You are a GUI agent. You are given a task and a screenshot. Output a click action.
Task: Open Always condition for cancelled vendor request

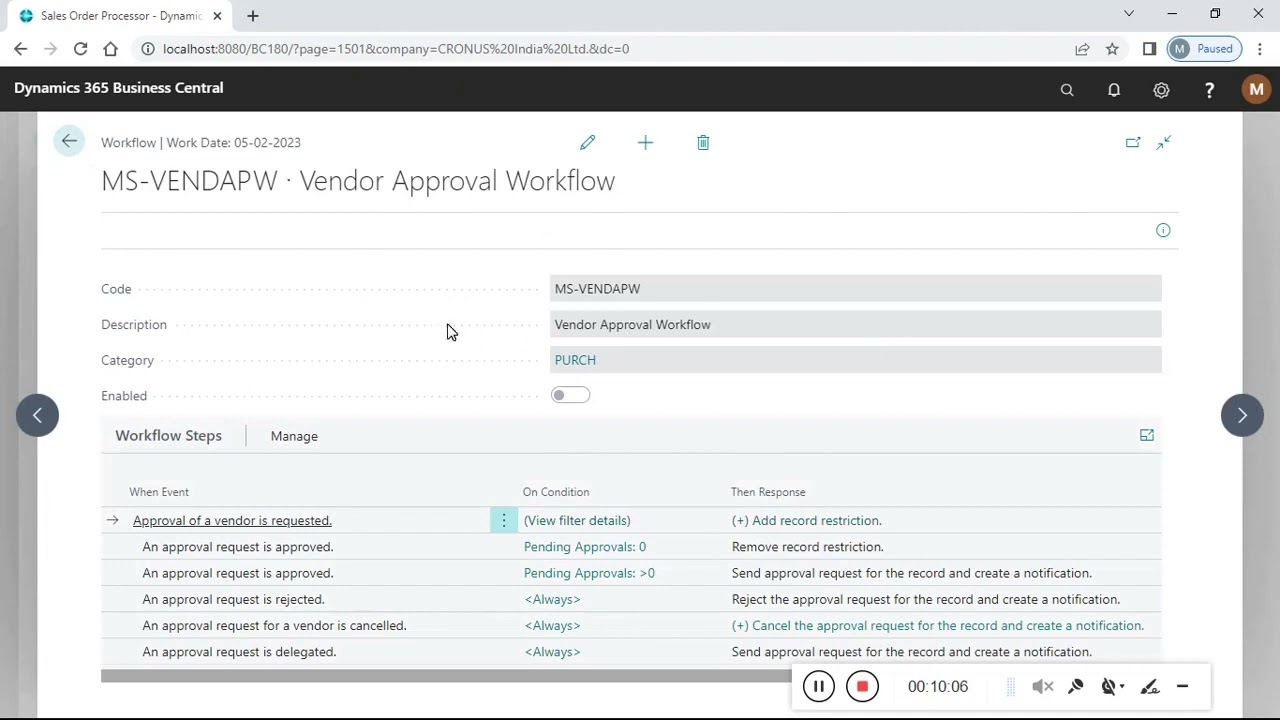(552, 625)
